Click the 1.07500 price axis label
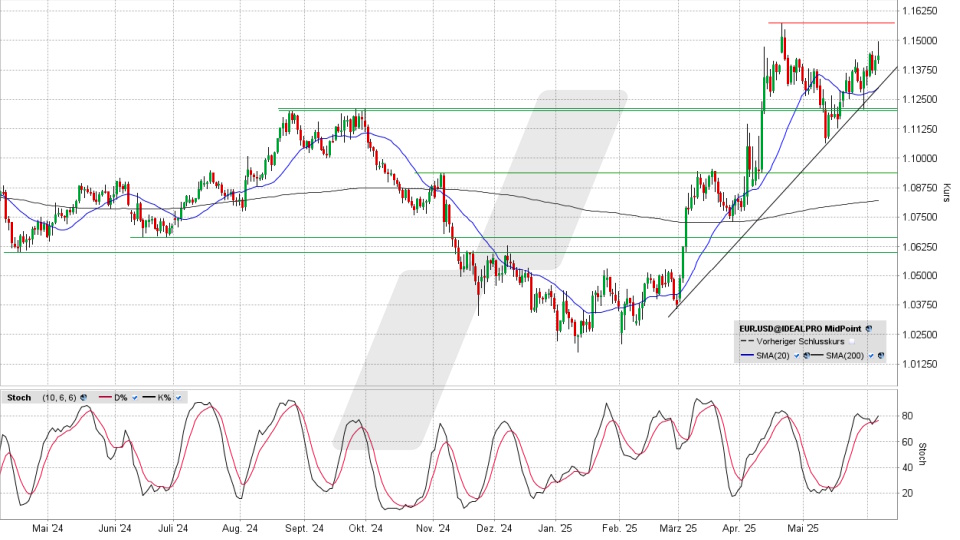The width and height of the screenshot is (960, 540). (921, 217)
